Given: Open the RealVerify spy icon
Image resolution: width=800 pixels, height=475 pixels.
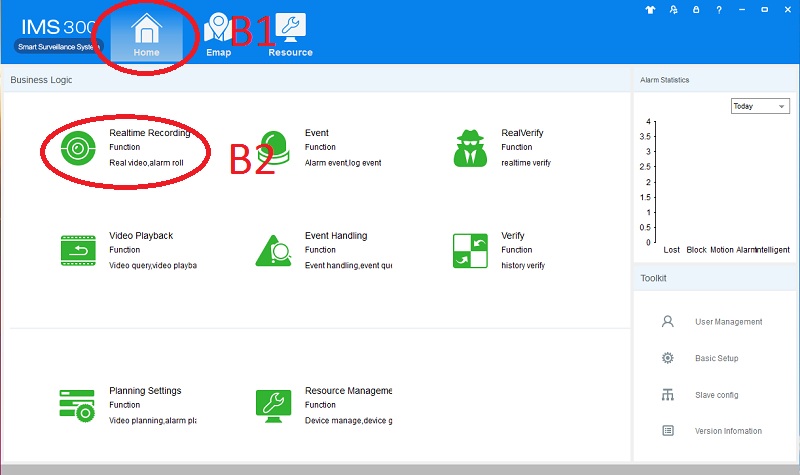Looking at the screenshot, I should (x=470, y=148).
